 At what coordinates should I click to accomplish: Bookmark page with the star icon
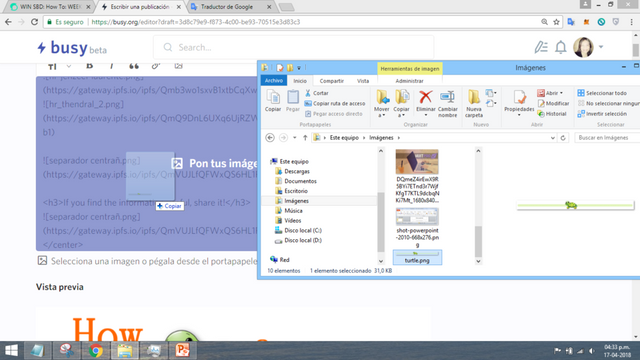coord(556,22)
